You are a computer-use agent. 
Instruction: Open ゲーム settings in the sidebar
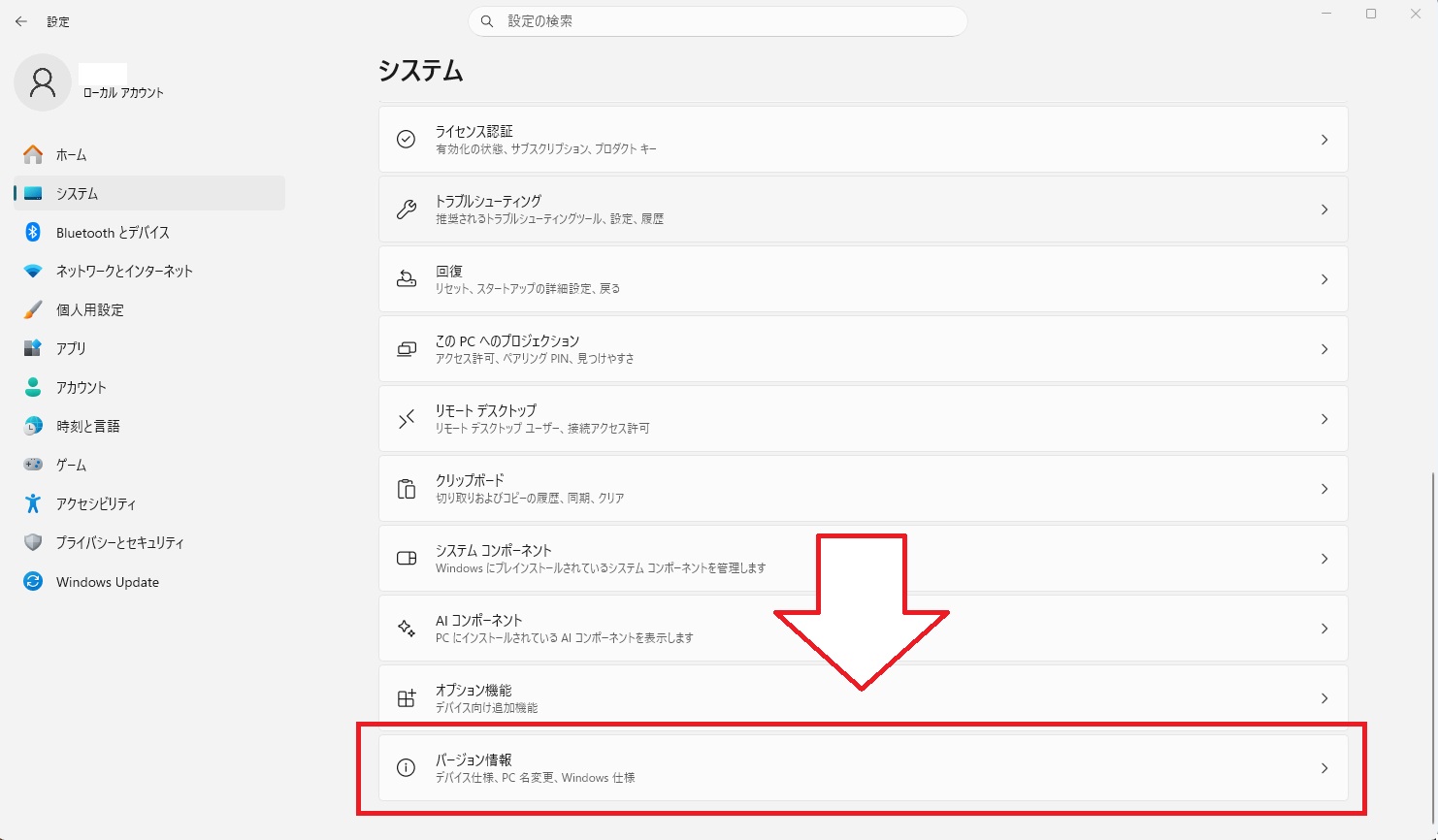coord(149,465)
